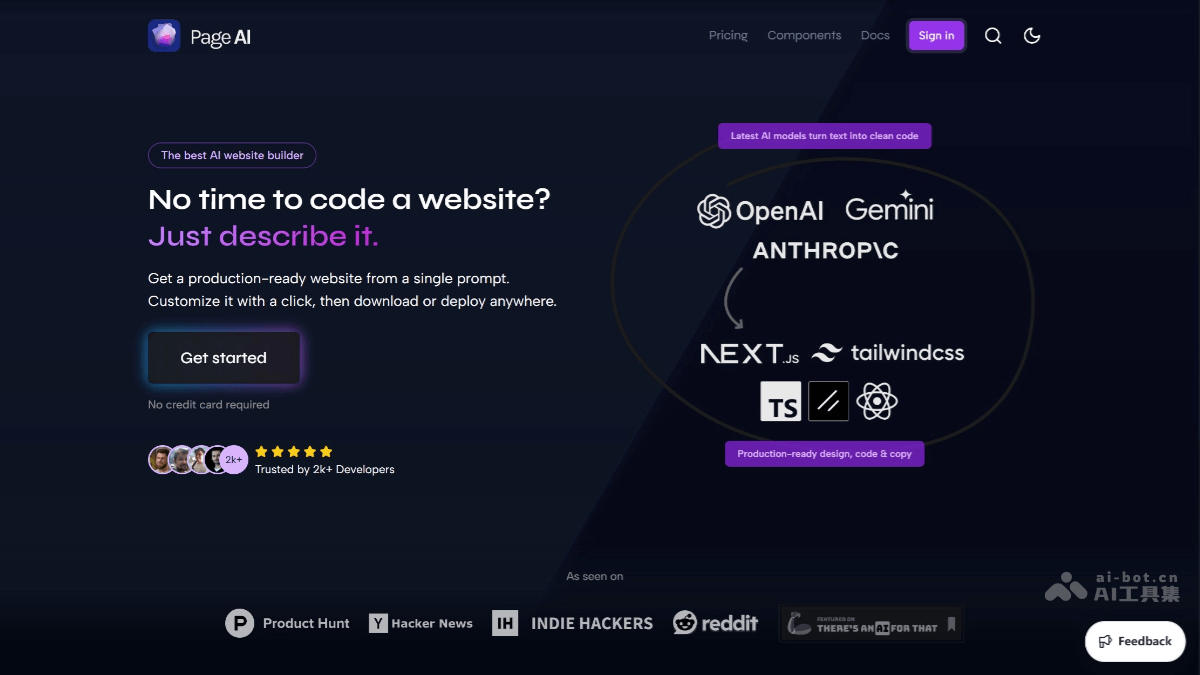The width and height of the screenshot is (1200, 675).
Task: Select the Next.js logo
Action: (749, 352)
